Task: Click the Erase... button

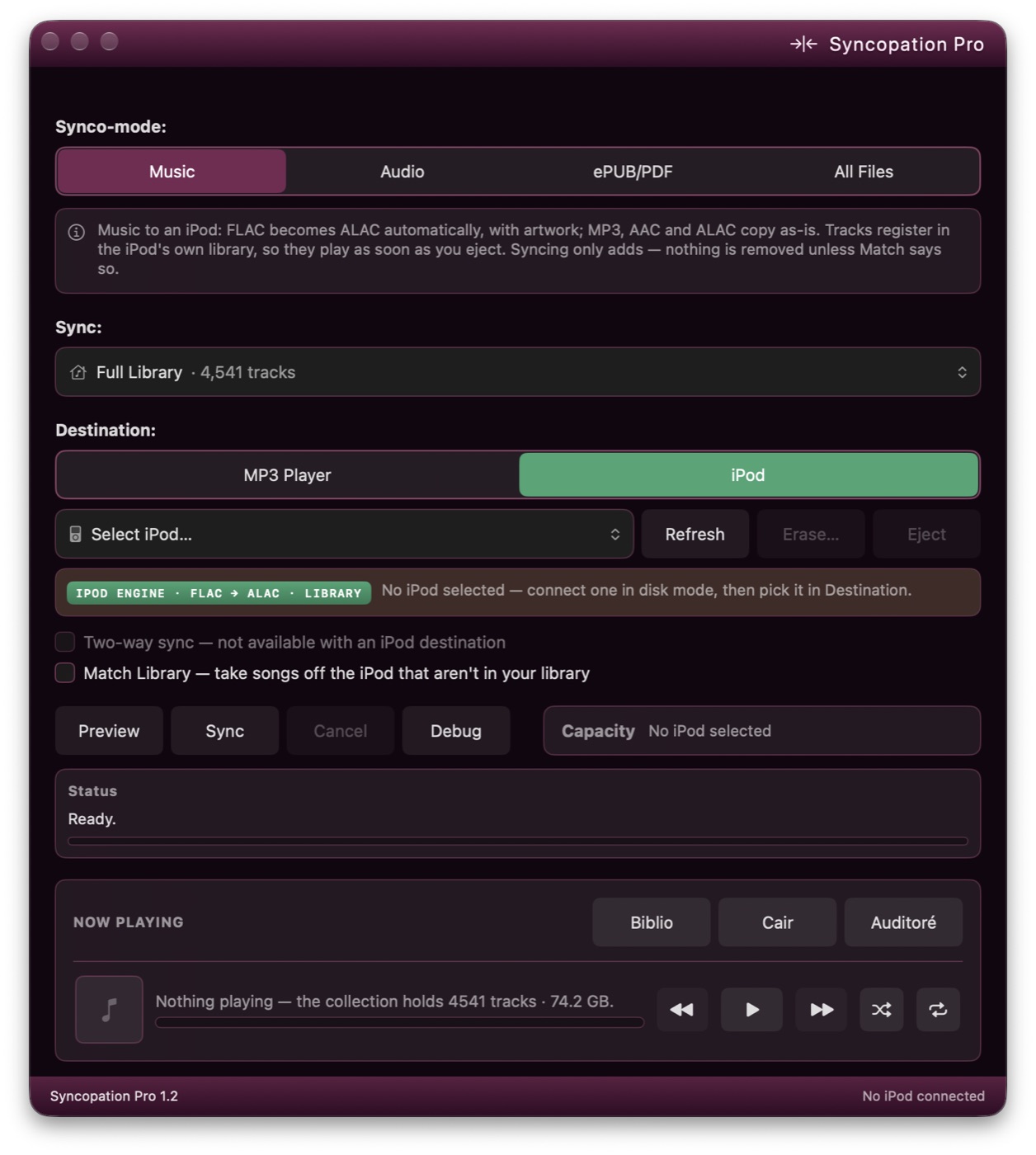Action: pyautogui.click(x=811, y=535)
